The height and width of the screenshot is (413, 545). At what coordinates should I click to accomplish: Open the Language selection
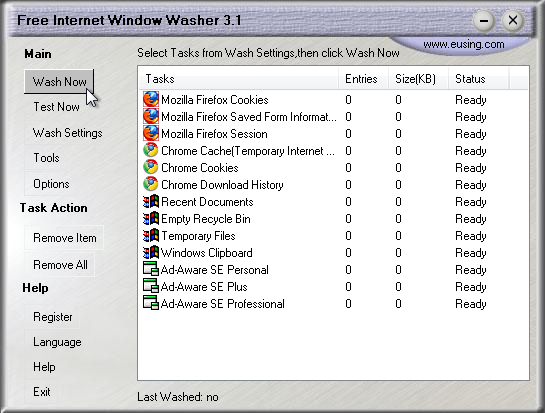tap(57, 342)
